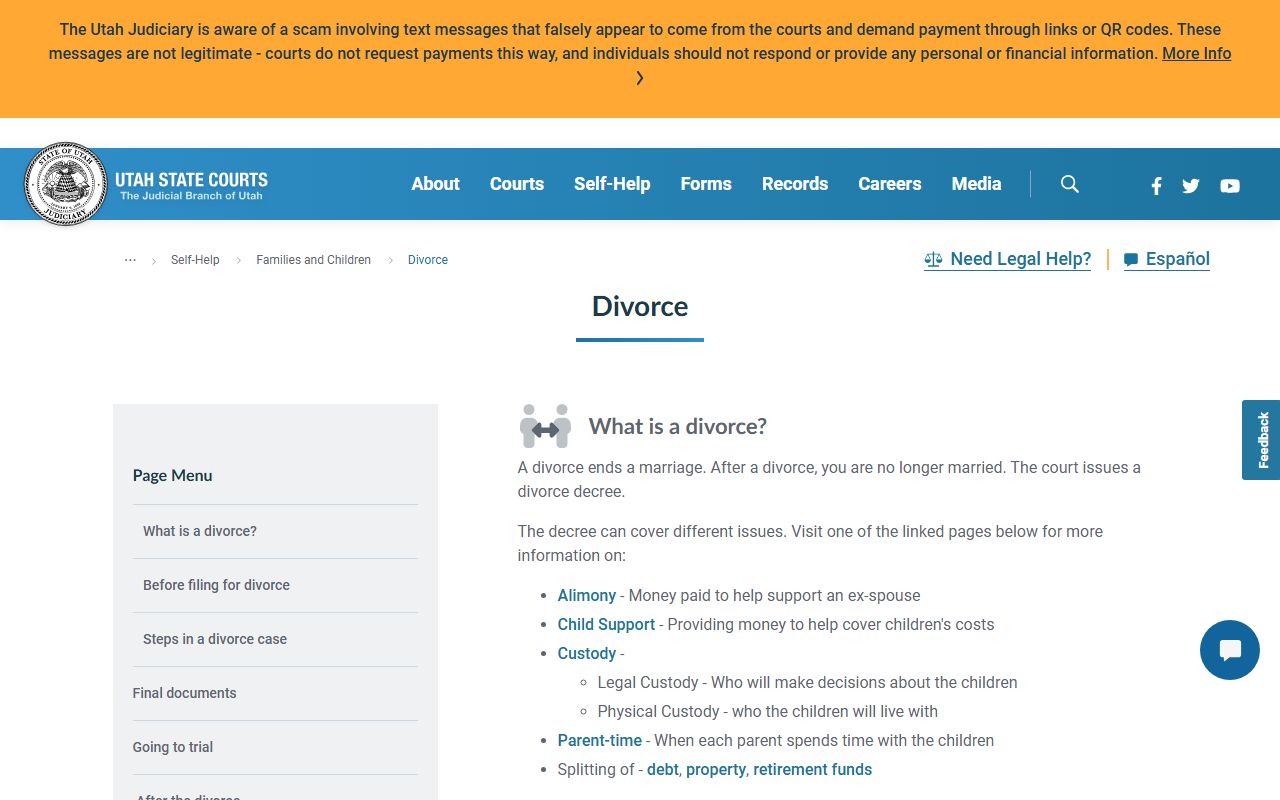Image resolution: width=1280 pixels, height=800 pixels.
Task: Open the Forms menu
Action: pos(706,184)
